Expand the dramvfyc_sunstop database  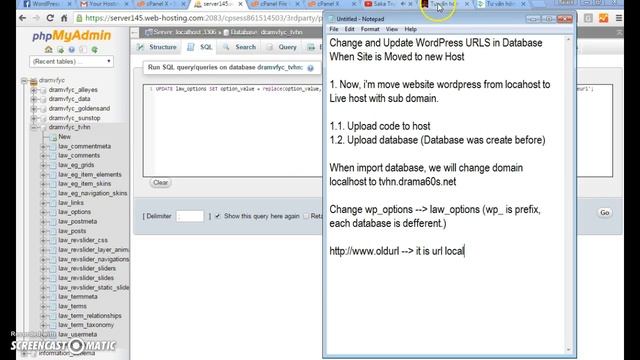34,118
